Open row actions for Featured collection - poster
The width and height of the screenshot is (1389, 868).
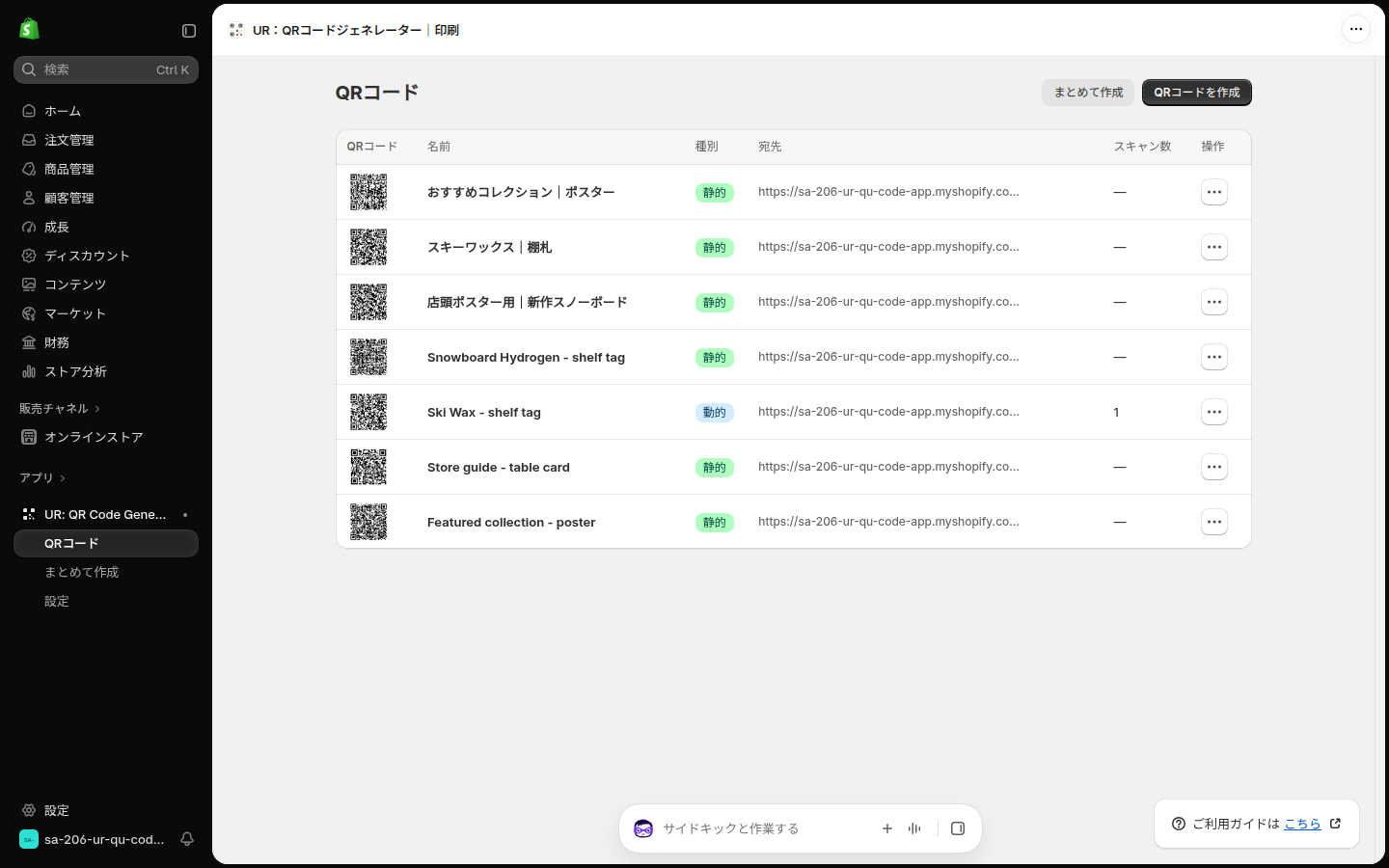(x=1214, y=522)
